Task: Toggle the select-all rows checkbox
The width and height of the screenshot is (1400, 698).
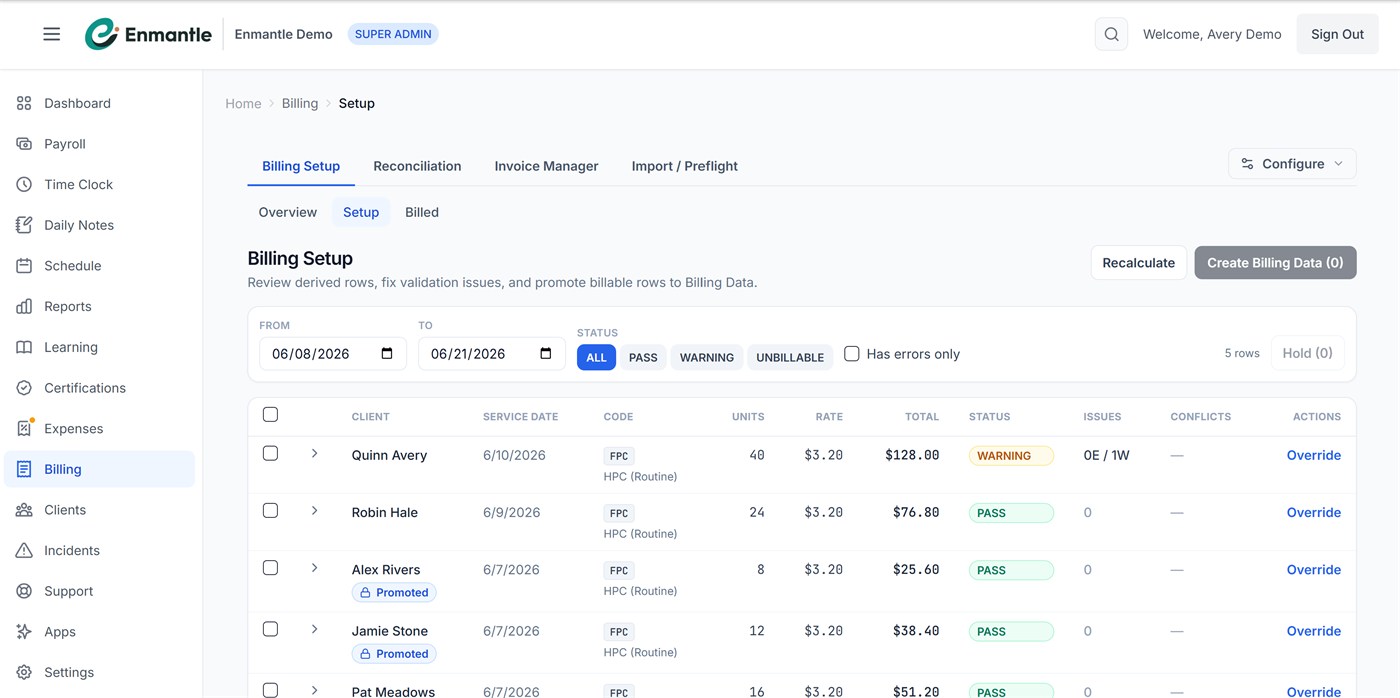Action: coord(270,415)
